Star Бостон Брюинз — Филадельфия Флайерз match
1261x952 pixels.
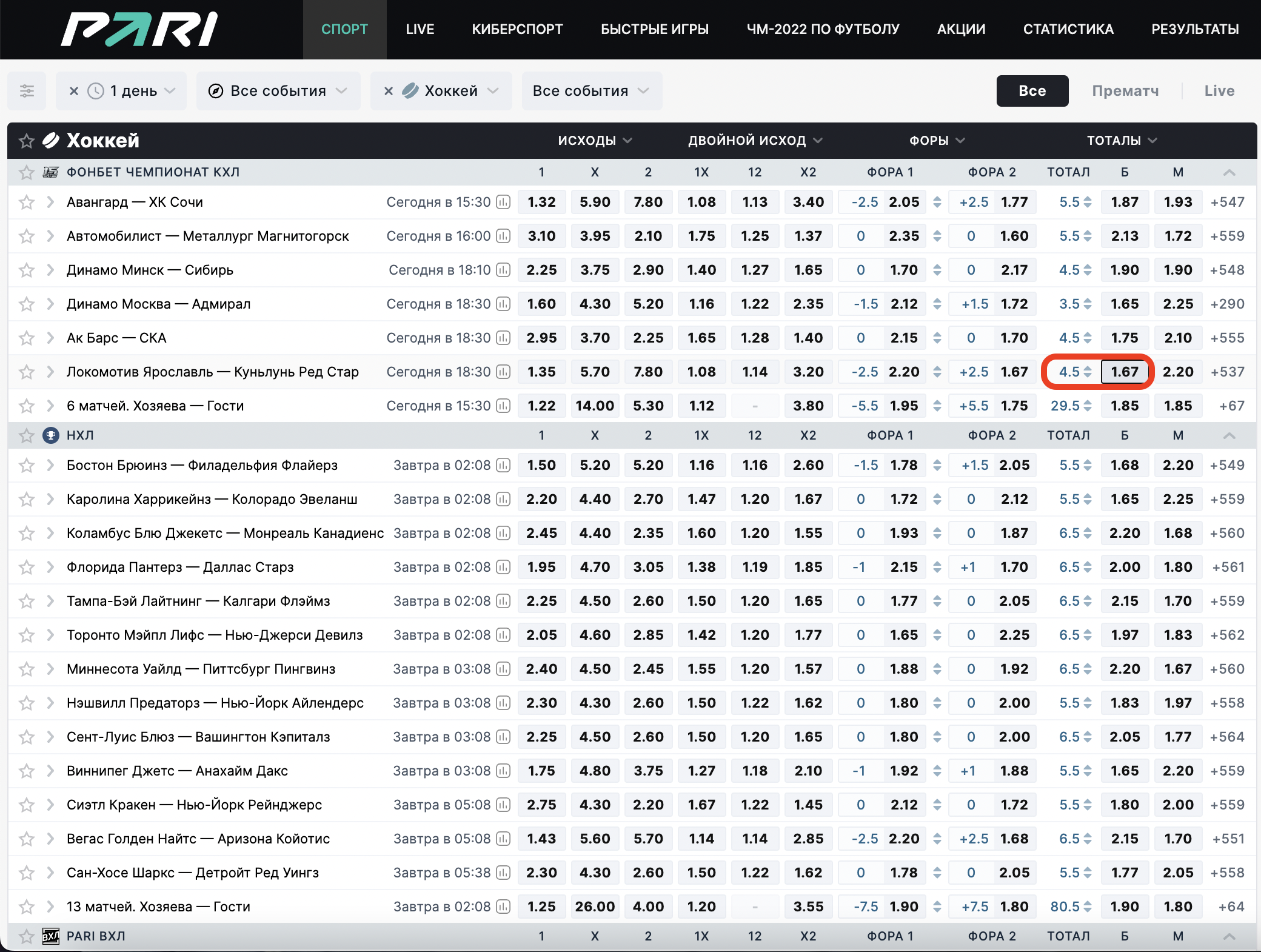[26, 465]
